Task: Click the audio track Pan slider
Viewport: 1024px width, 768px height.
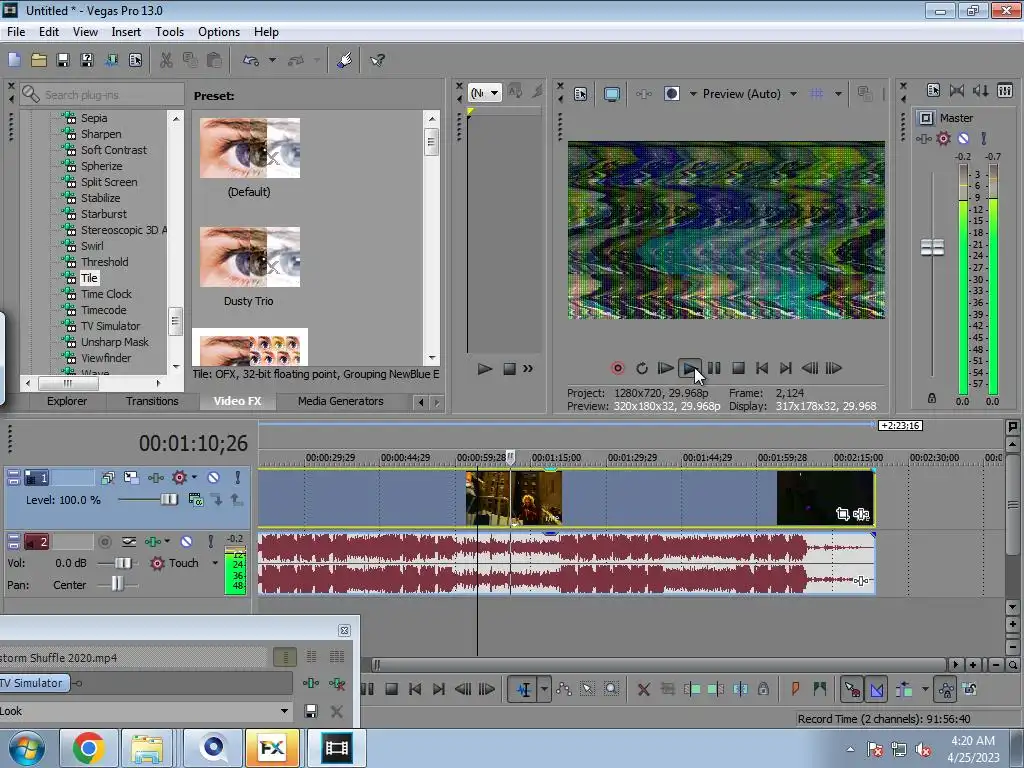Action: 117,584
